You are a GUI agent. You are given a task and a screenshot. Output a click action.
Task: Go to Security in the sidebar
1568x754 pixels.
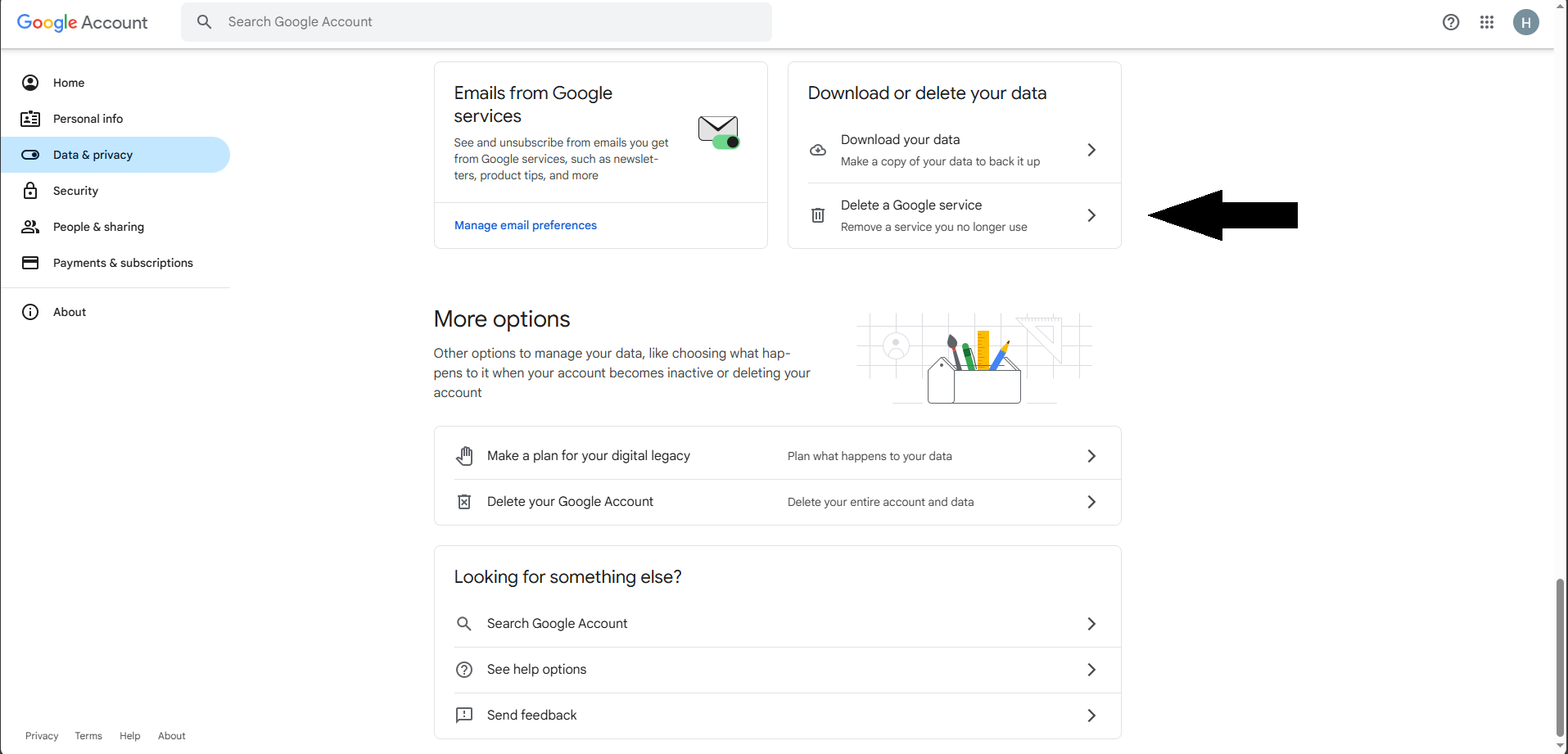click(115, 191)
